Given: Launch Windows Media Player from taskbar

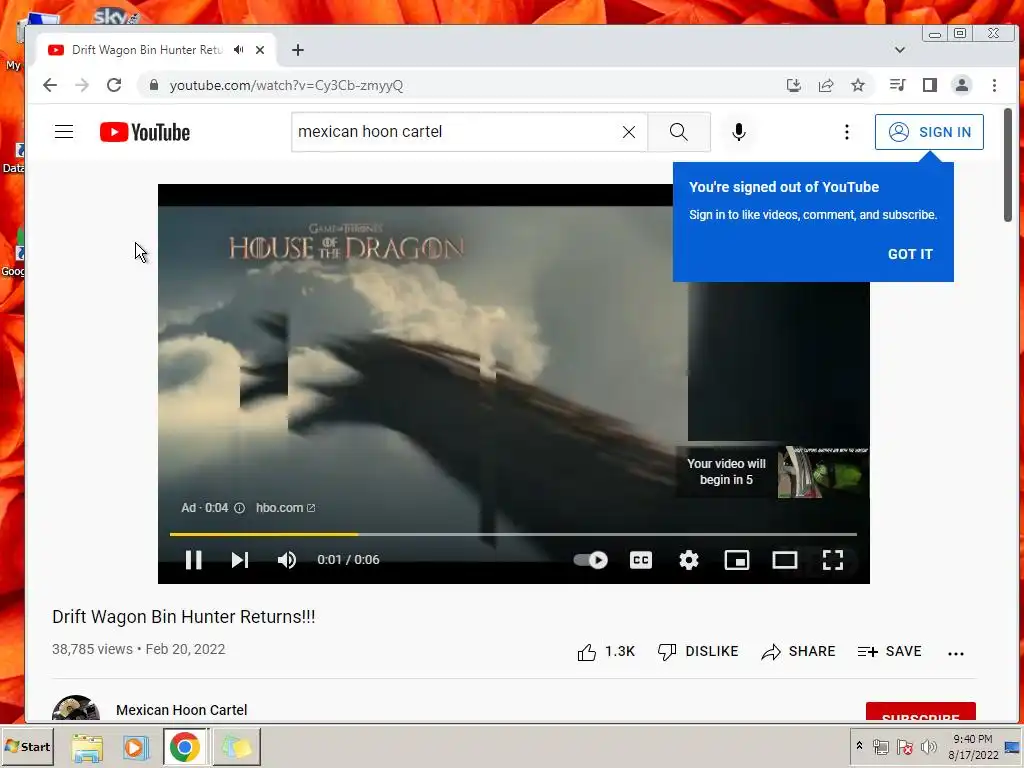Looking at the screenshot, I should click(136, 747).
